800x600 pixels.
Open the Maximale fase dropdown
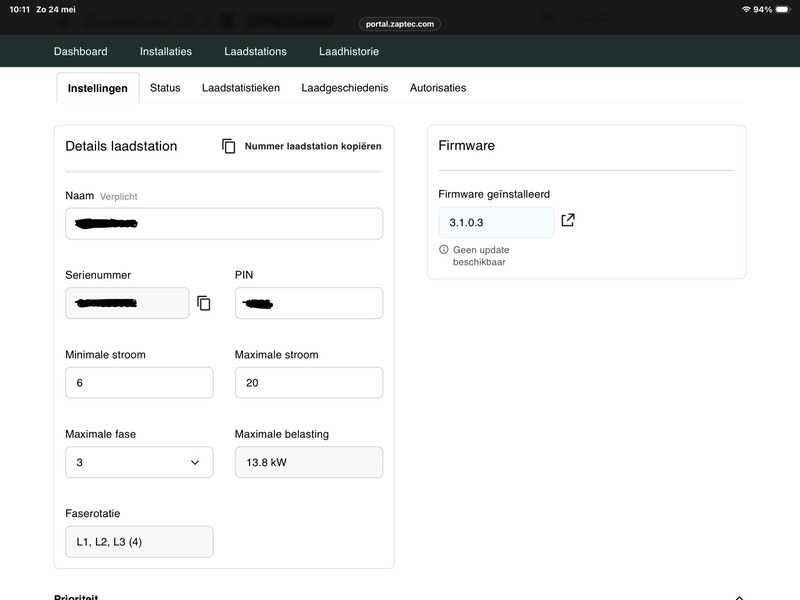point(139,462)
